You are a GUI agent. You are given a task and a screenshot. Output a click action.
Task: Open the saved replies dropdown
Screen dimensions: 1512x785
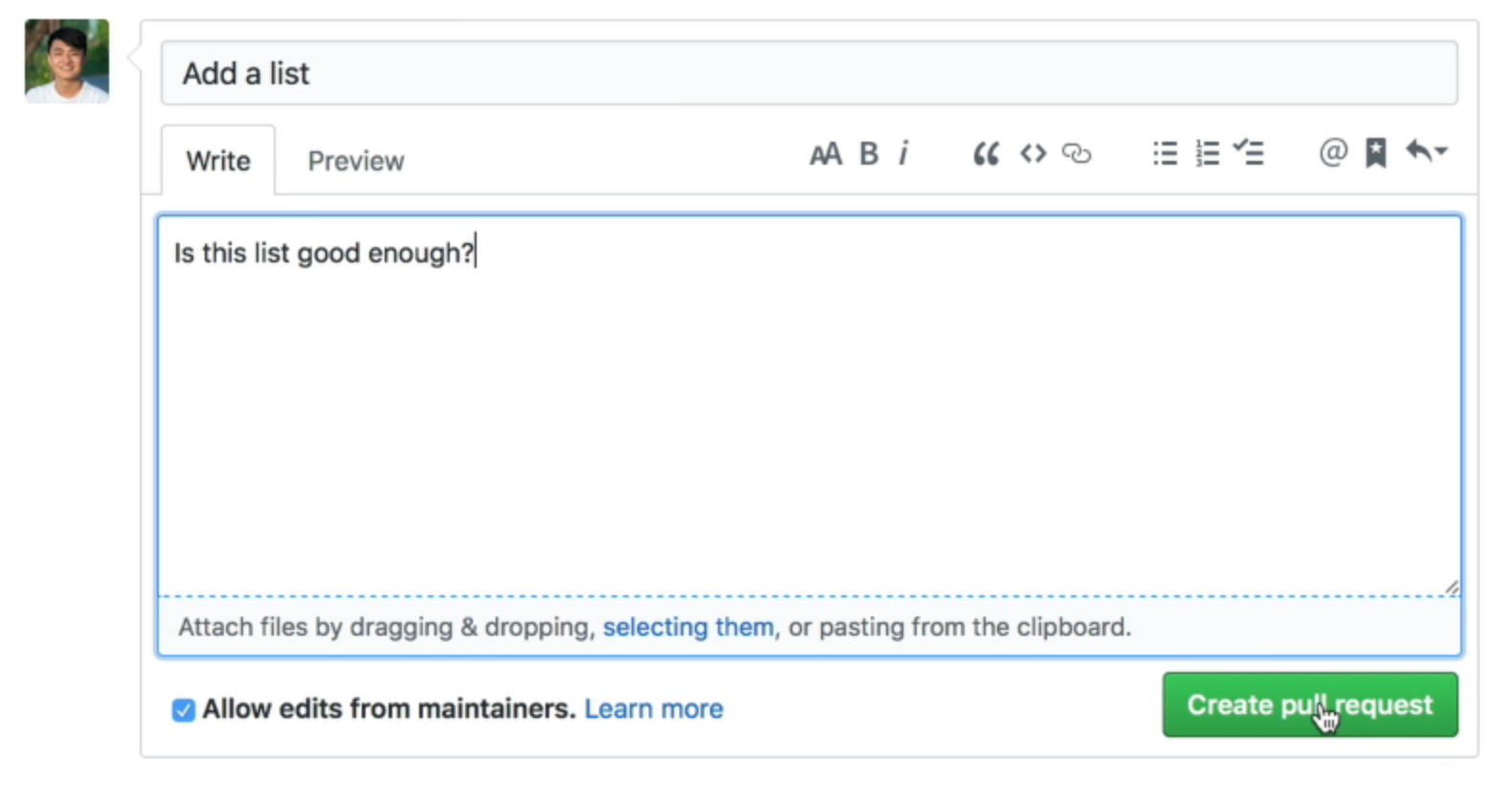tap(1426, 151)
